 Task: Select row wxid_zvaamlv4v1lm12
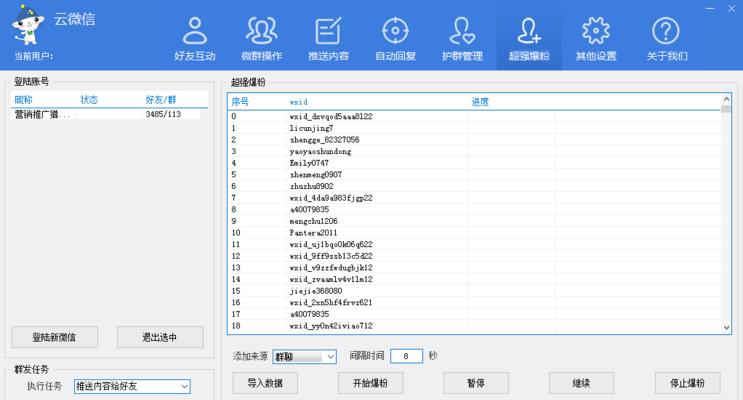pyautogui.click(x=475, y=279)
